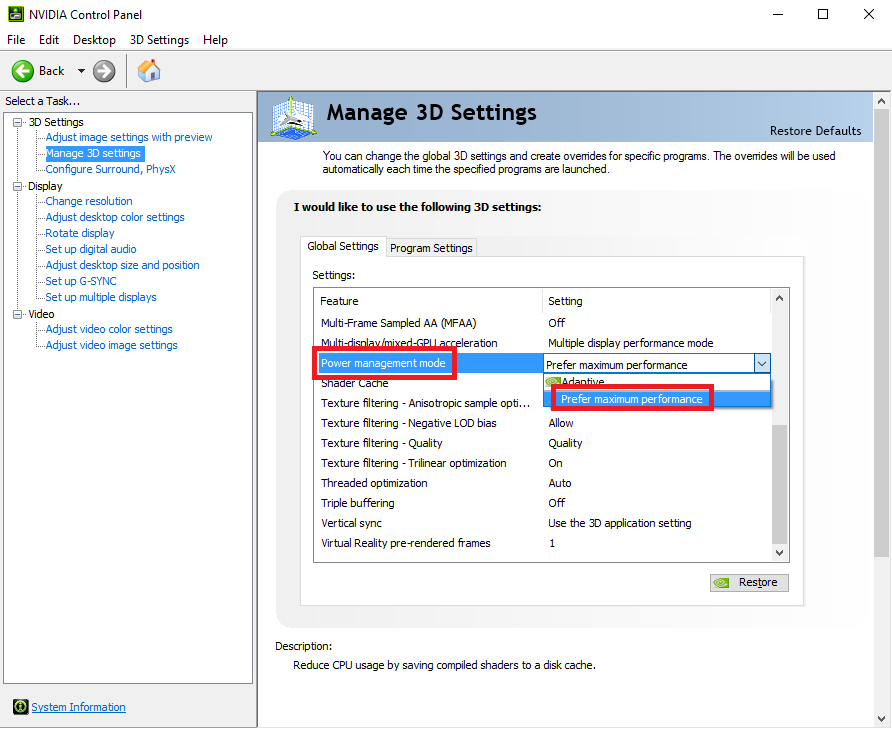
Task: Open Change resolution task
Action: point(89,201)
